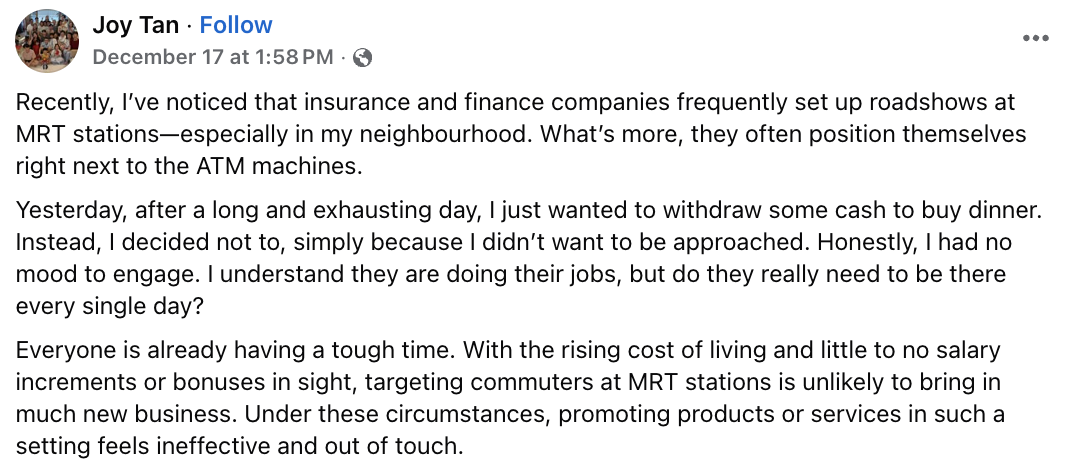The height and width of the screenshot is (474, 1070).
Task: Open Joy Tan's profile picture
Action: pyautogui.click(x=47, y=40)
